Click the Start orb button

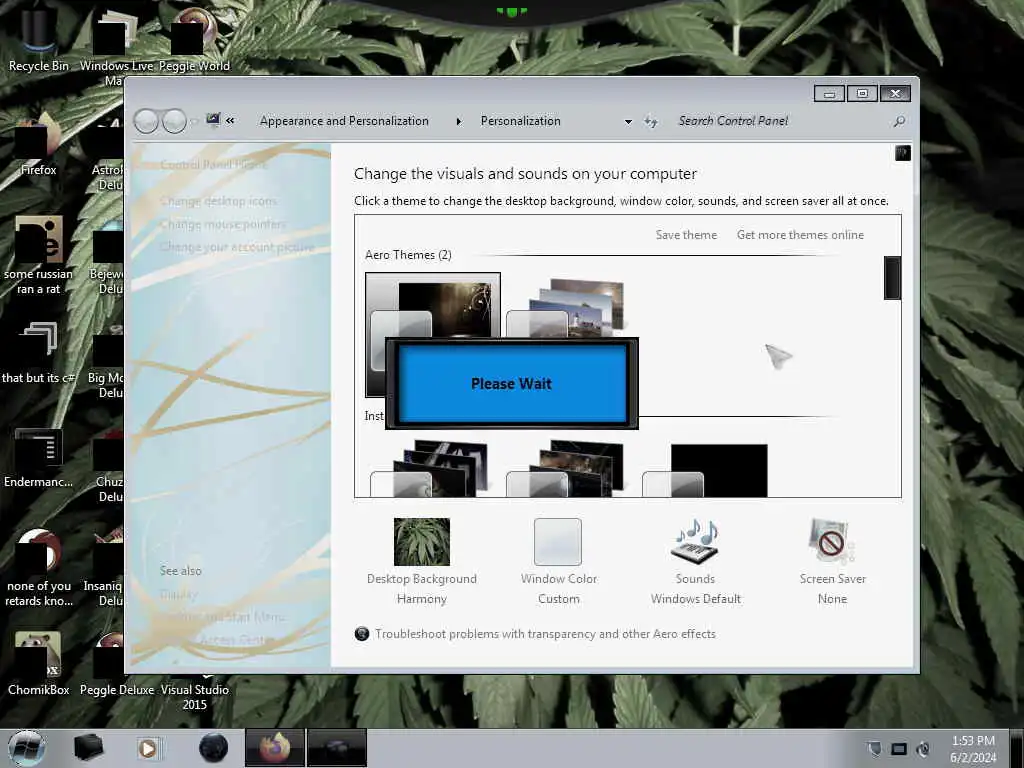(x=27, y=748)
